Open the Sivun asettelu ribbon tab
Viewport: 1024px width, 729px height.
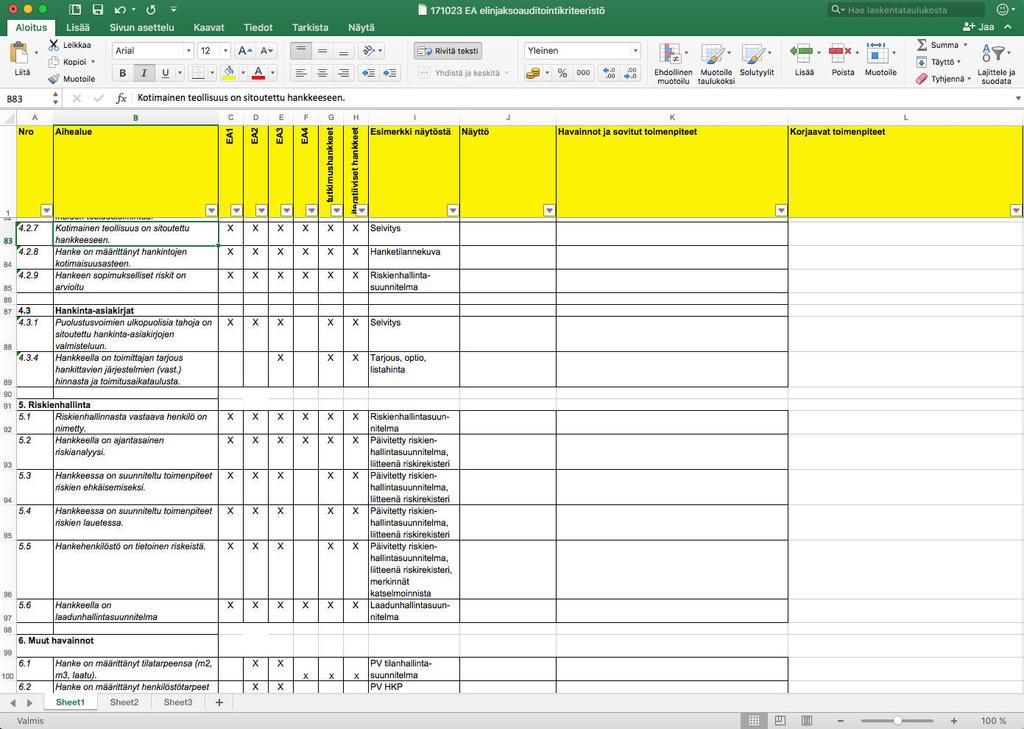point(142,27)
